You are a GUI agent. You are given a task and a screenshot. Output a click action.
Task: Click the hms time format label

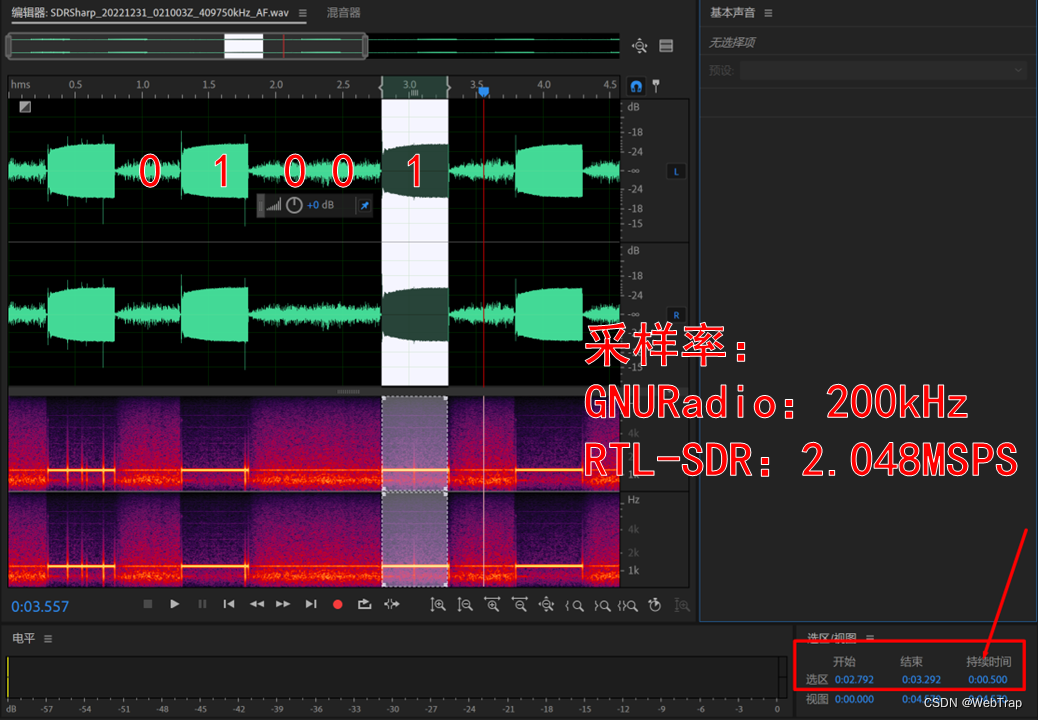21,85
